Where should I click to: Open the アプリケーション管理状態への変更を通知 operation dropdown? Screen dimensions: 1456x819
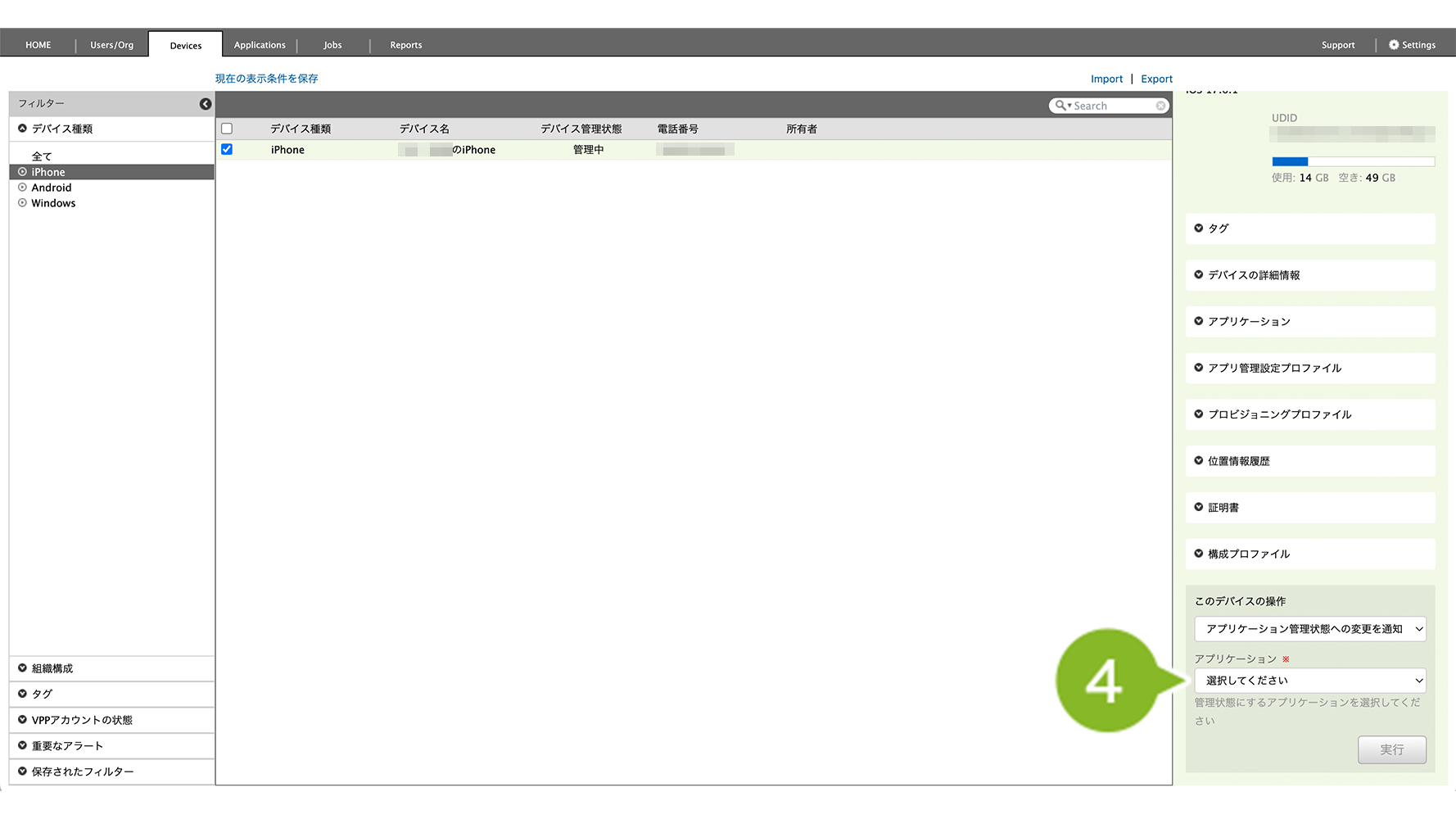pos(1309,629)
